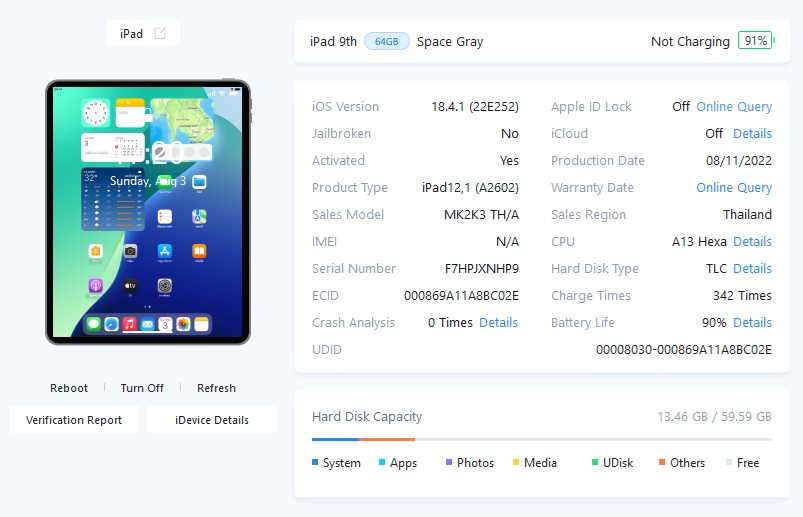The width and height of the screenshot is (803, 517).
Task: Open iDevice Details
Action: (212, 420)
